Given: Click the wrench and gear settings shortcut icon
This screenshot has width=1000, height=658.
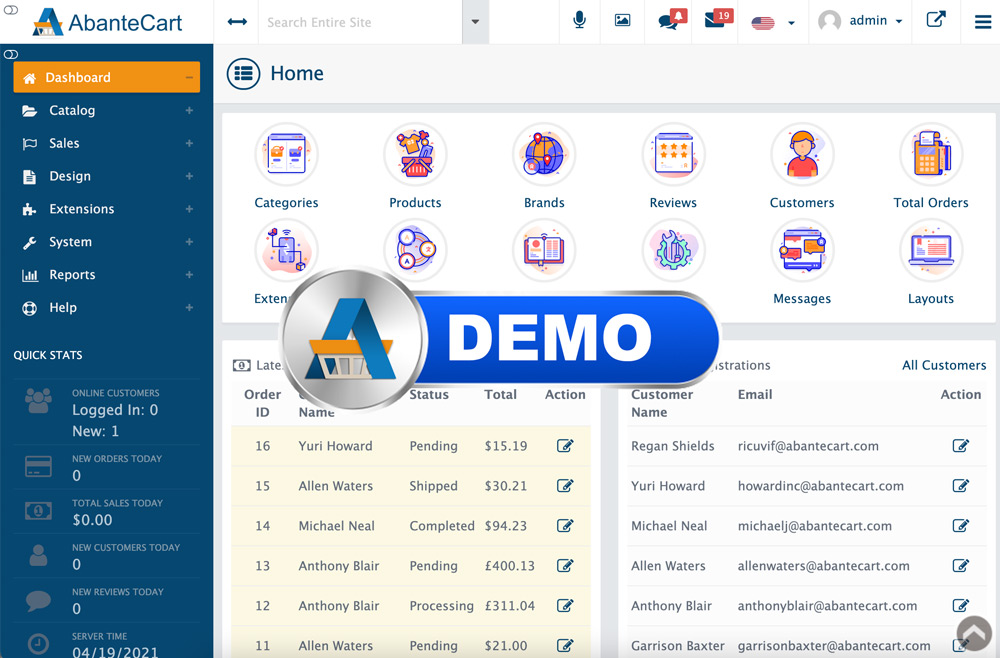Looking at the screenshot, I should 673,250.
